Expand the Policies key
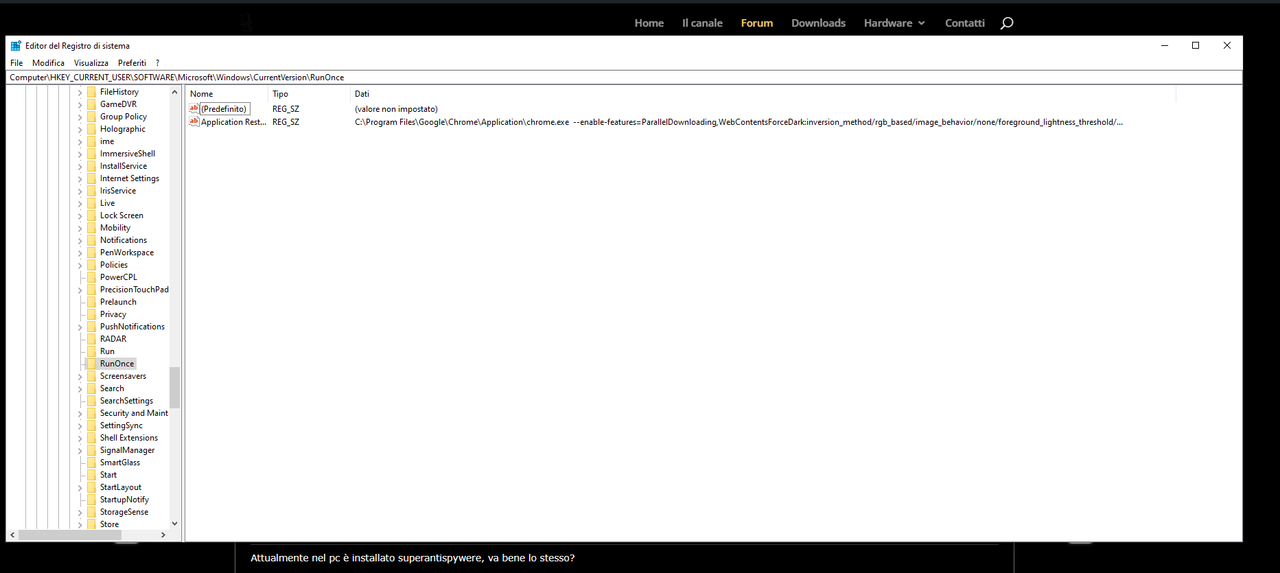 [x=79, y=265]
